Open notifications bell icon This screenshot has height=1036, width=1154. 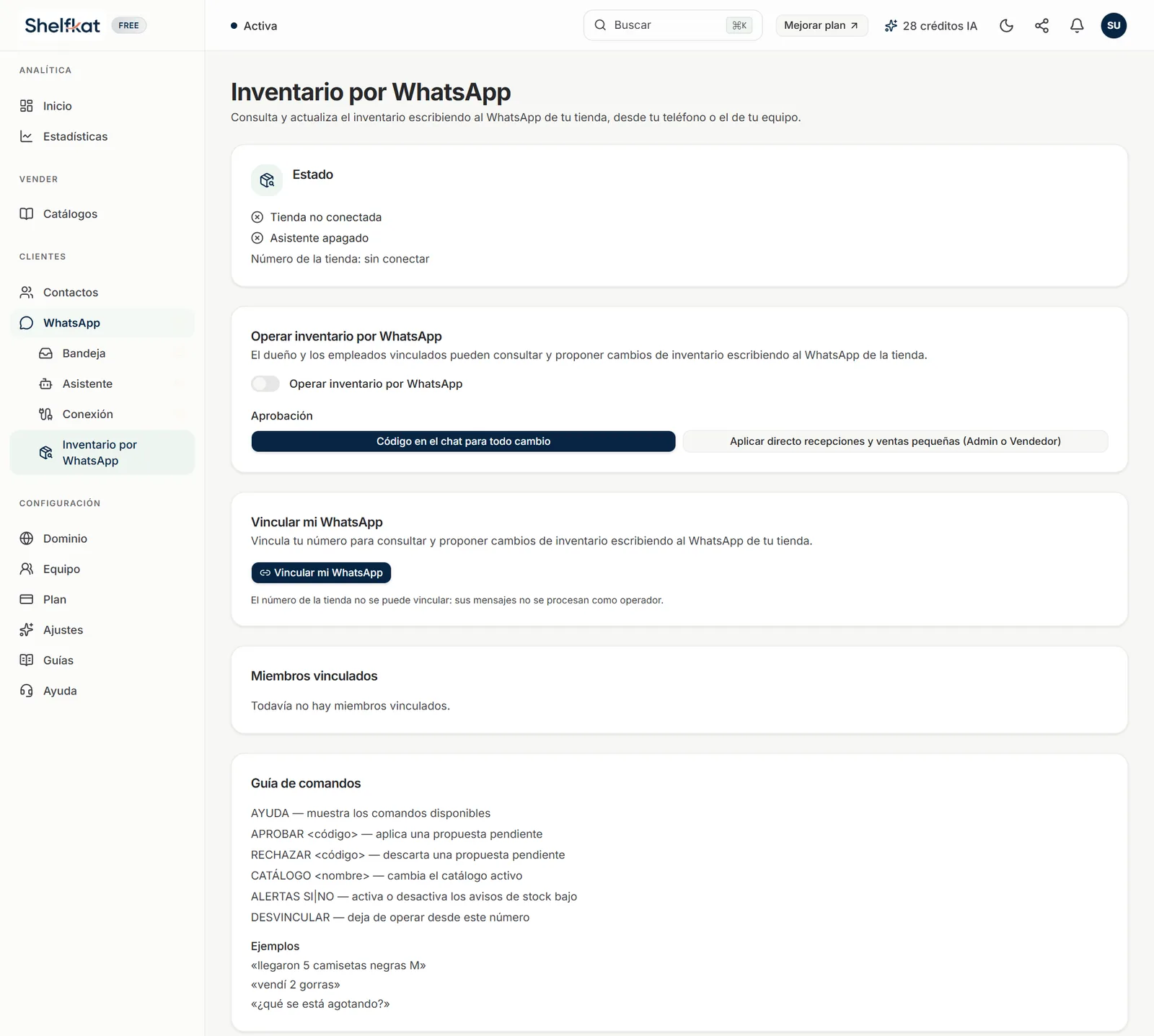(x=1077, y=26)
